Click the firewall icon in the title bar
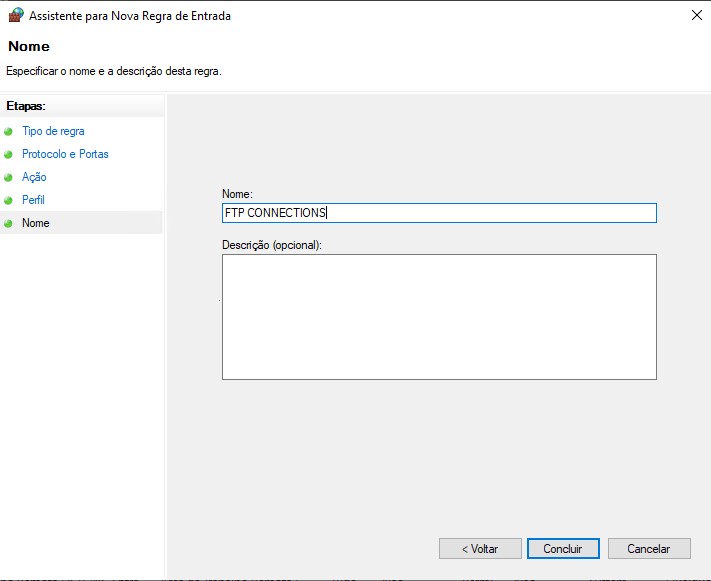The width and height of the screenshot is (711, 581). [15, 15]
